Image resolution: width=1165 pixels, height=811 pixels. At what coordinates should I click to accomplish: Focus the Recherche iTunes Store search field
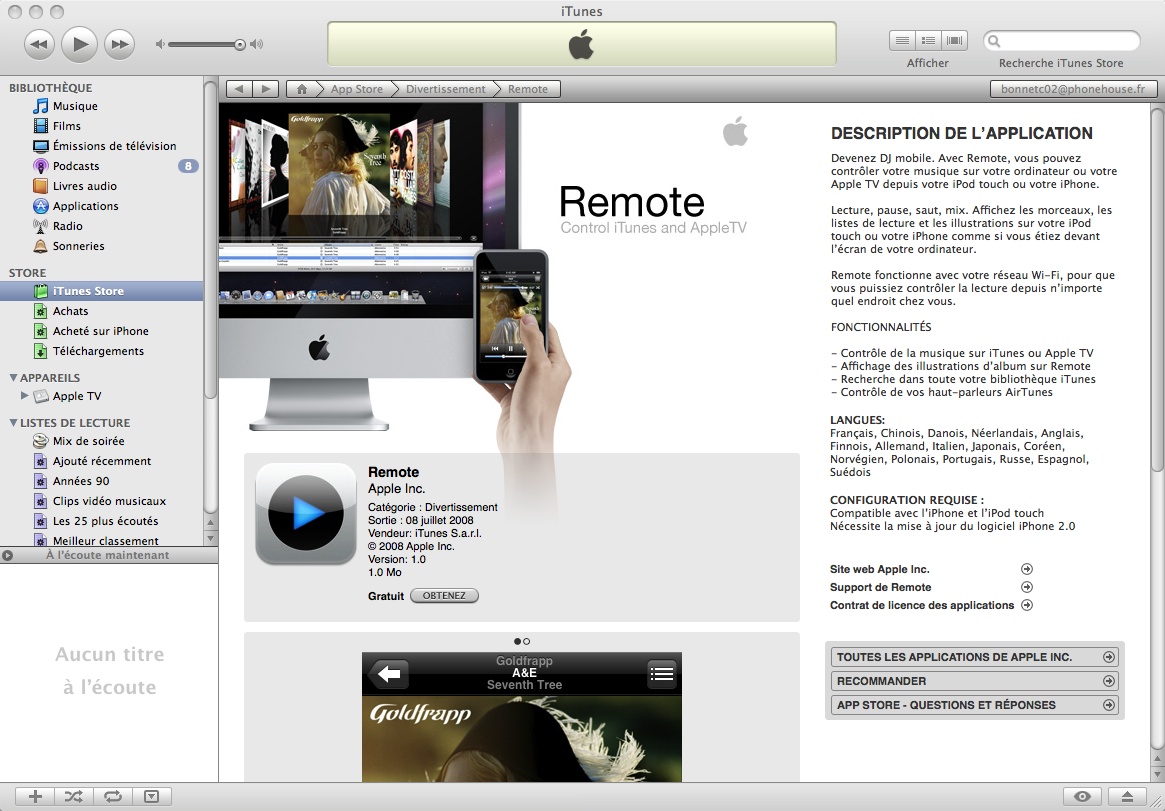[1061, 41]
